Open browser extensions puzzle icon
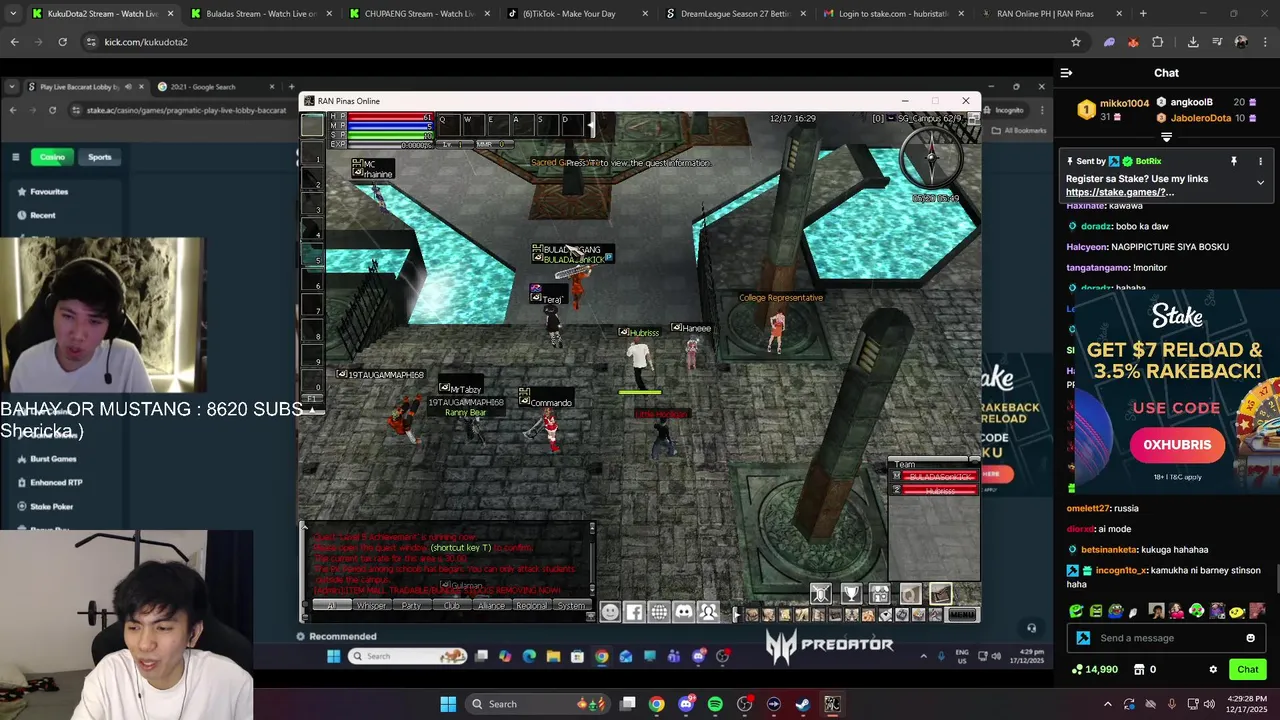The width and height of the screenshot is (1280, 720). [x=1157, y=42]
